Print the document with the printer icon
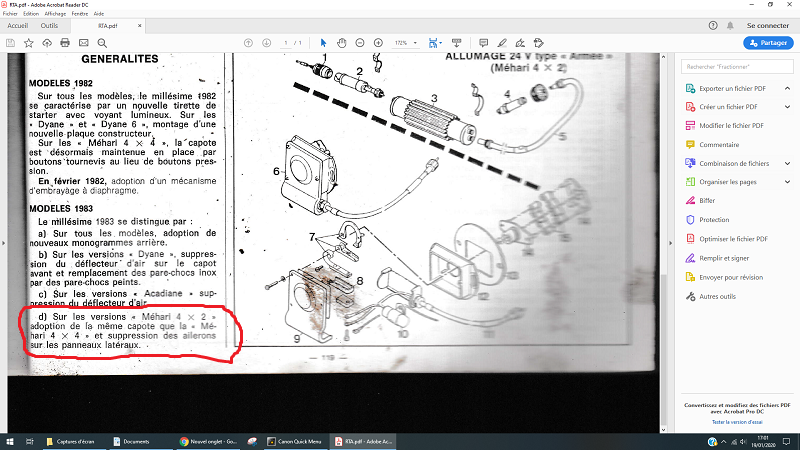This screenshot has height=450, width=800. (65, 43)
